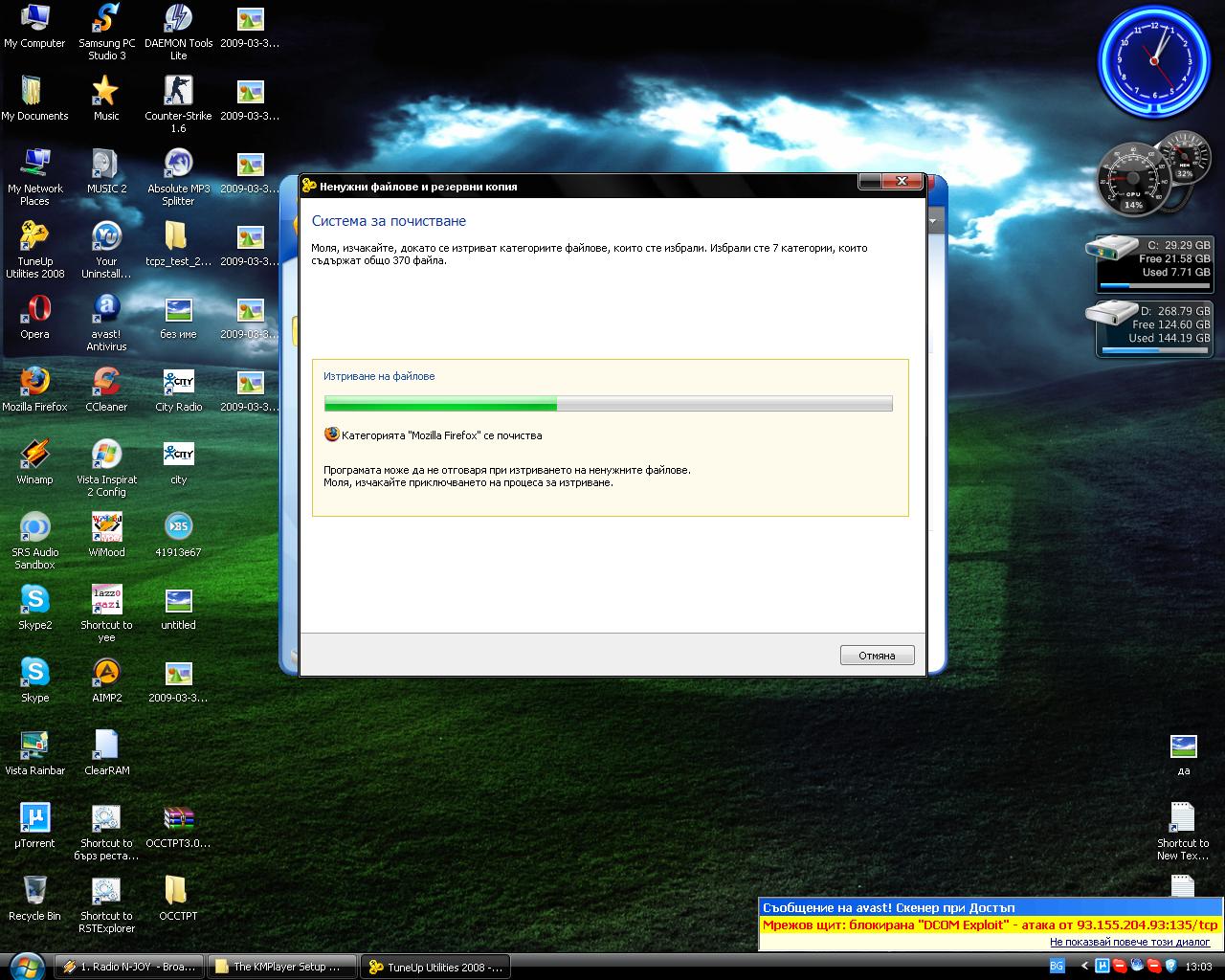Expand the hidden tray icons arrow
This screenshot has width=1225, height=980.
[x=1084, y=967]
